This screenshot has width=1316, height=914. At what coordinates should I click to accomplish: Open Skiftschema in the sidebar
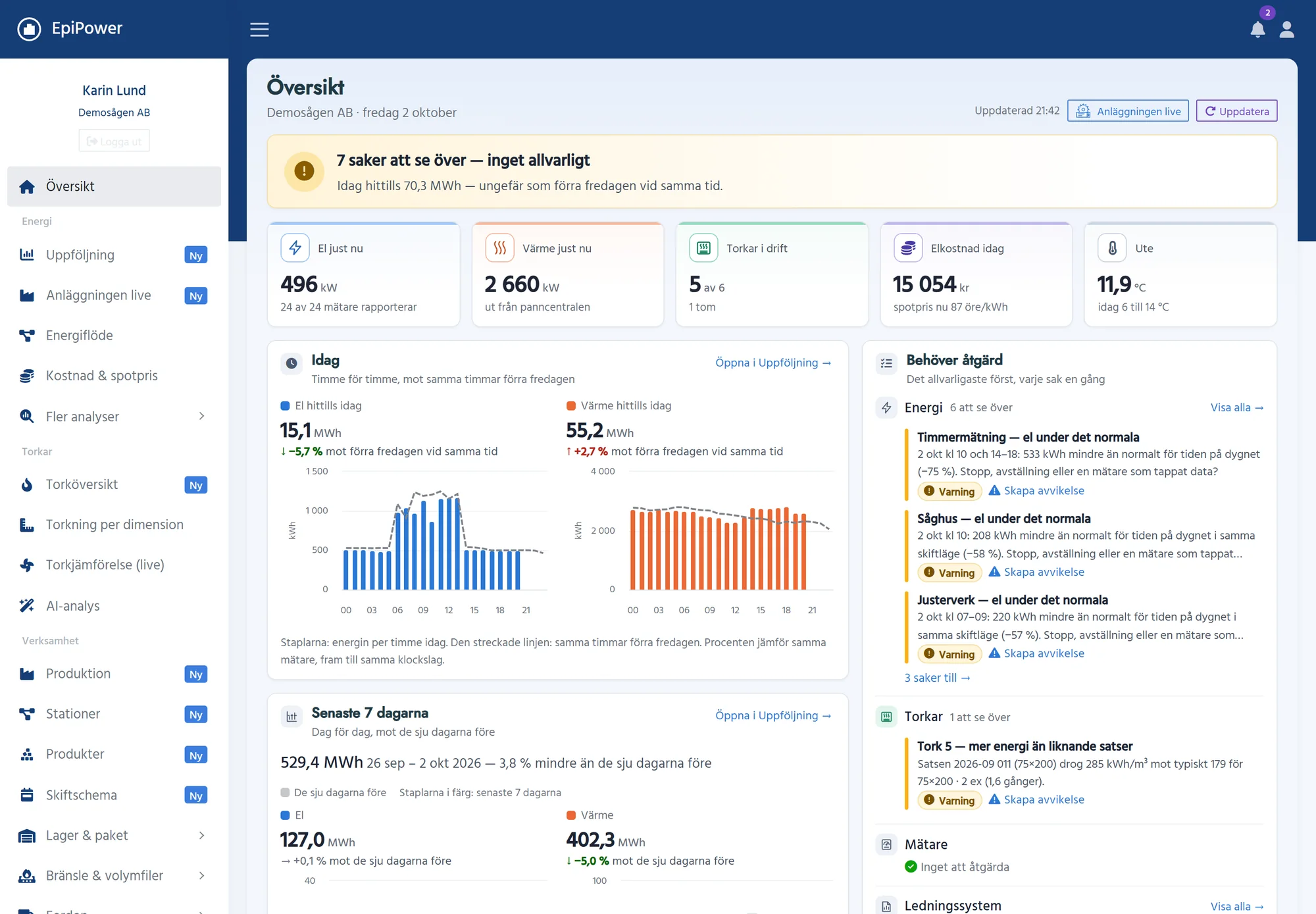(x=114, y=795)
